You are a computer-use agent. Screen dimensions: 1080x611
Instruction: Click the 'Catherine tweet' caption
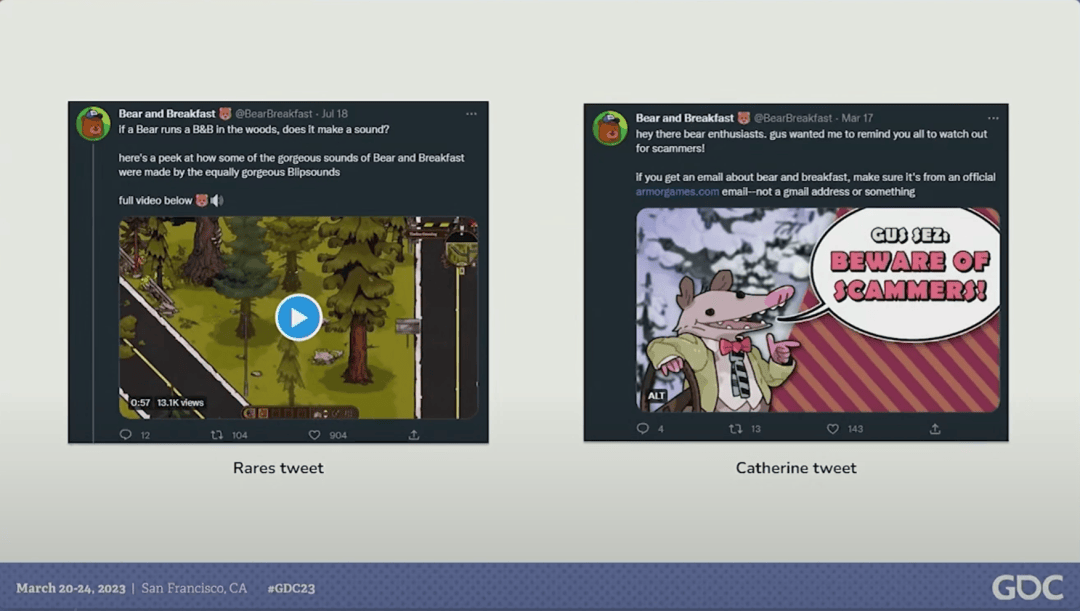796,468
